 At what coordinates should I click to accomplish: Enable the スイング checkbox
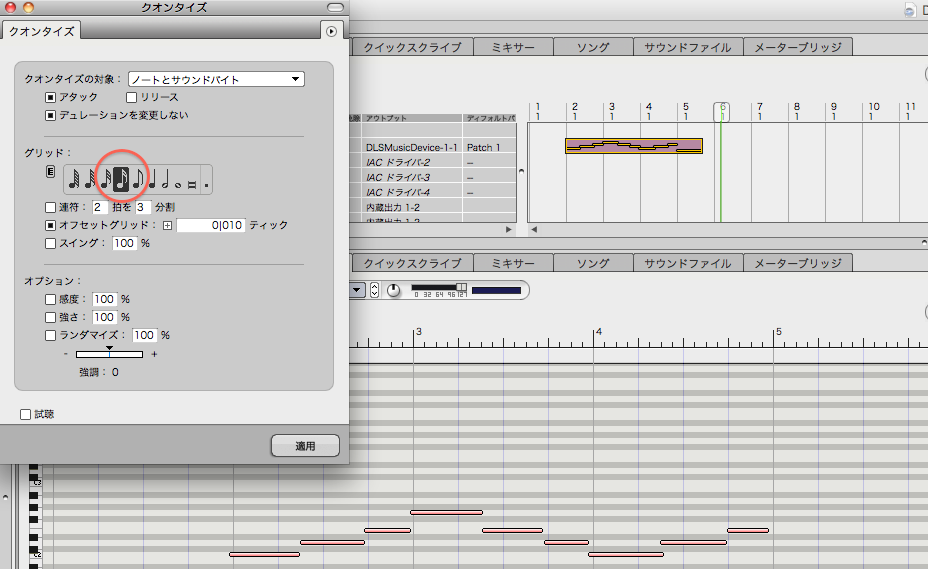[50, 243]
